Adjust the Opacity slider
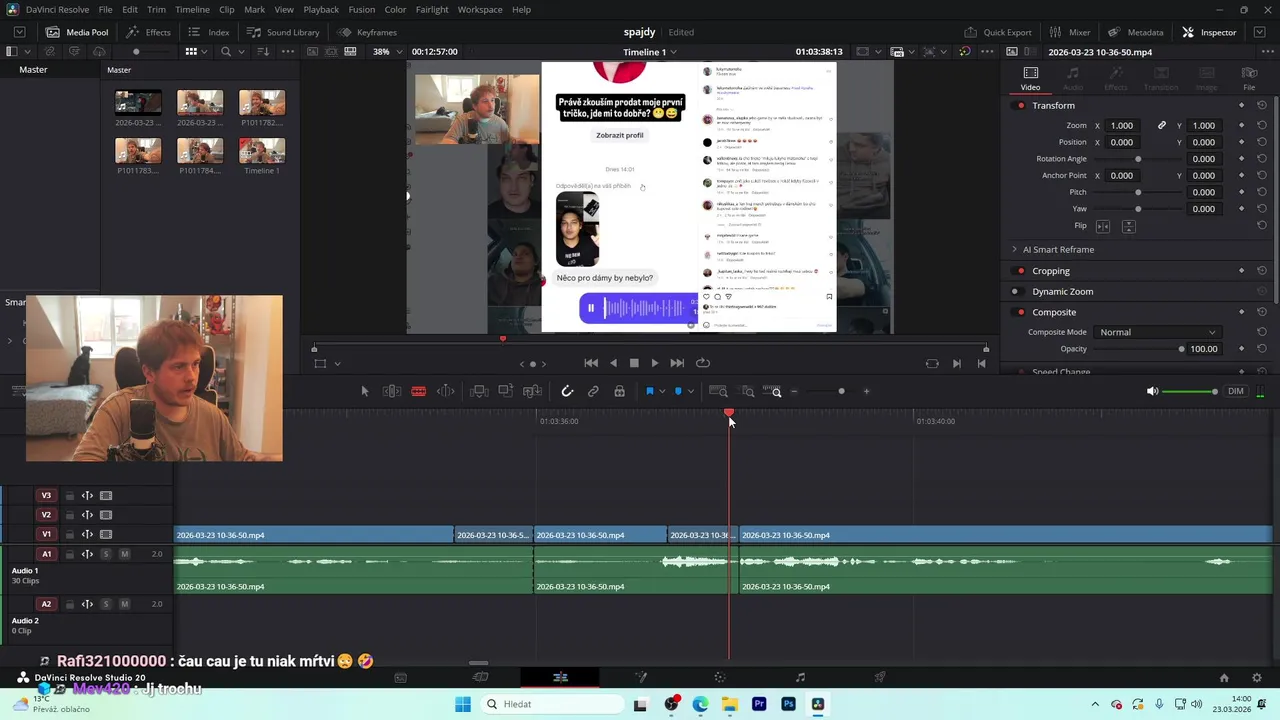Screen dimensions: 1280x720 pyautogui.click(x=1138, y=349)
